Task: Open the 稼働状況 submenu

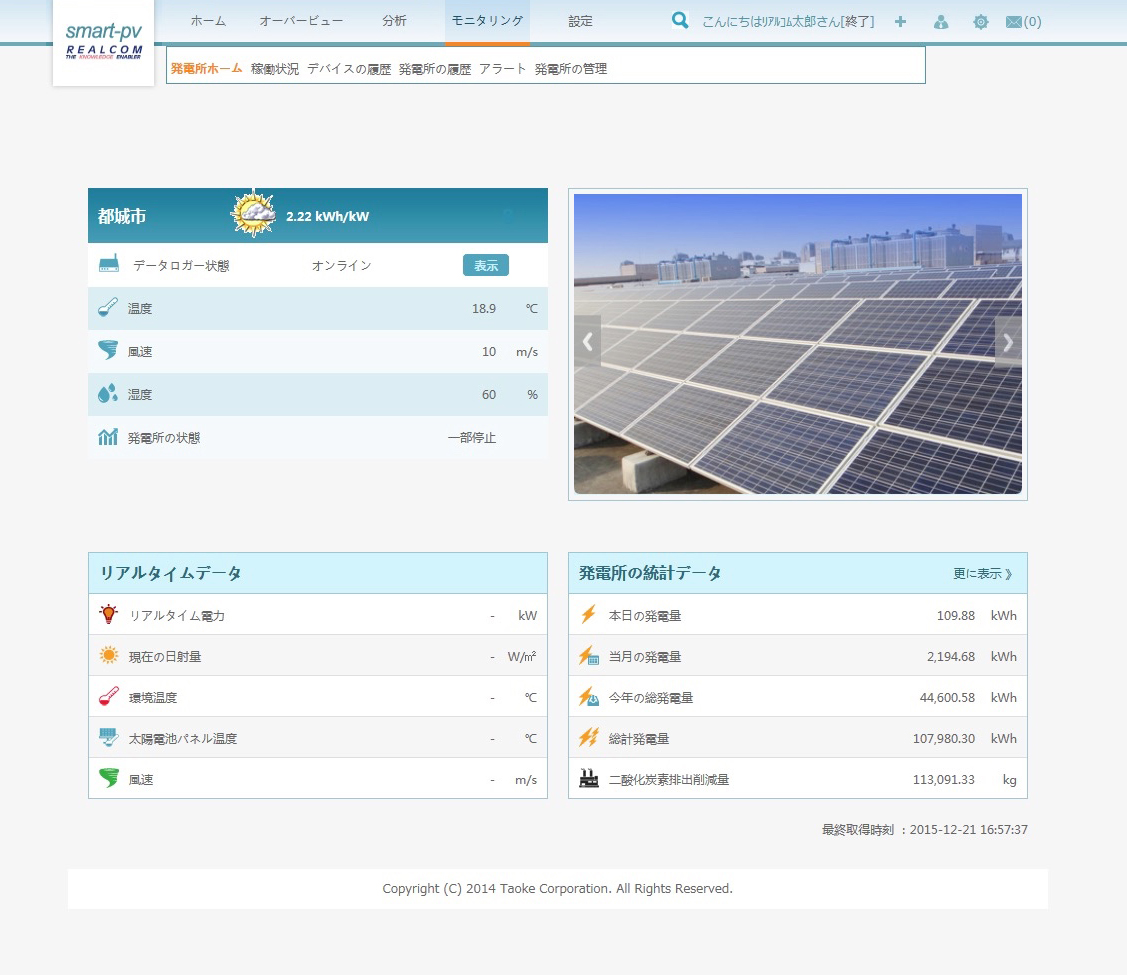Action: pos(275,68)
